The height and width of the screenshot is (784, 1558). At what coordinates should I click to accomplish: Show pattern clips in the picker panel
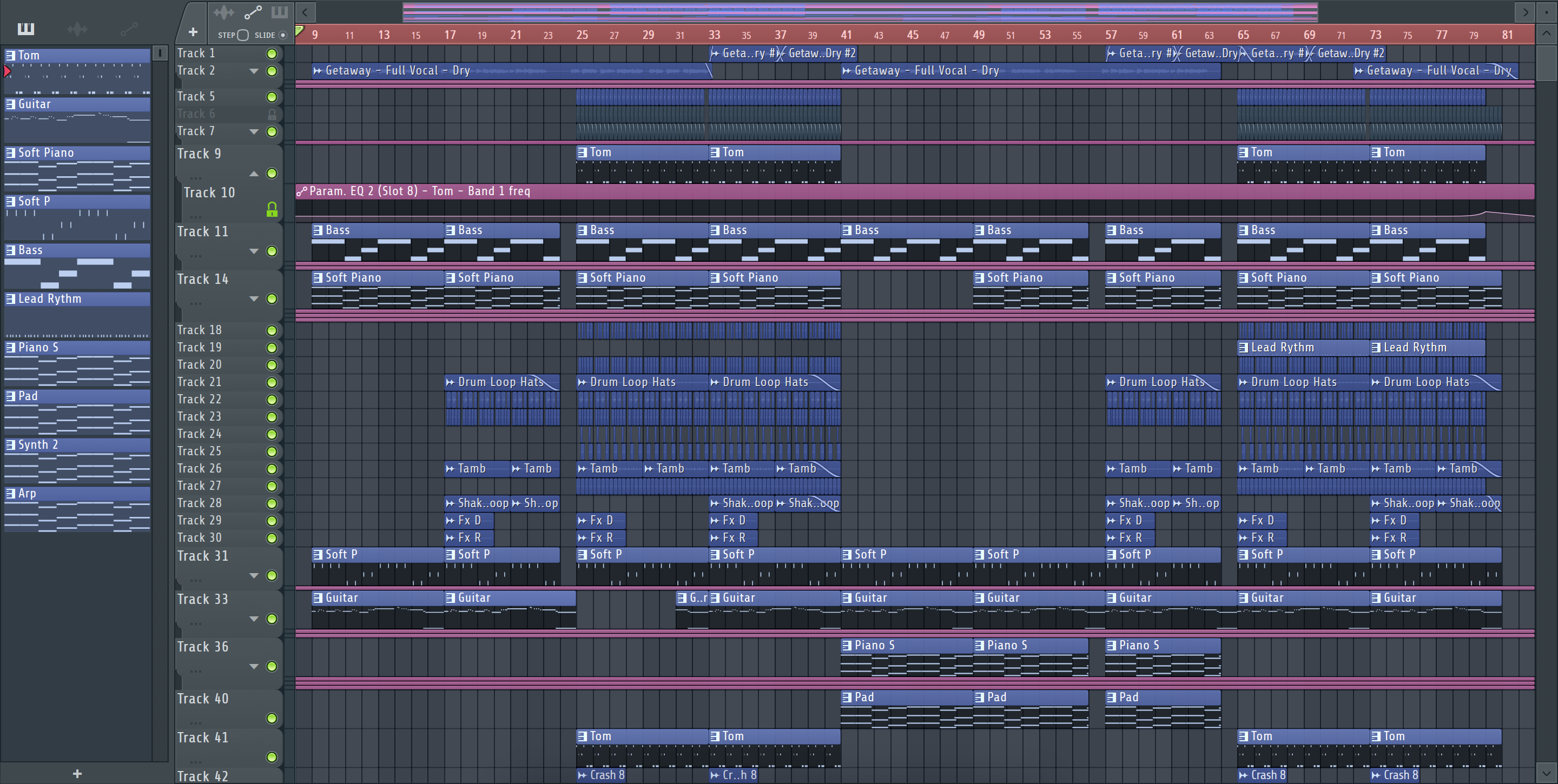pos(26,29)
